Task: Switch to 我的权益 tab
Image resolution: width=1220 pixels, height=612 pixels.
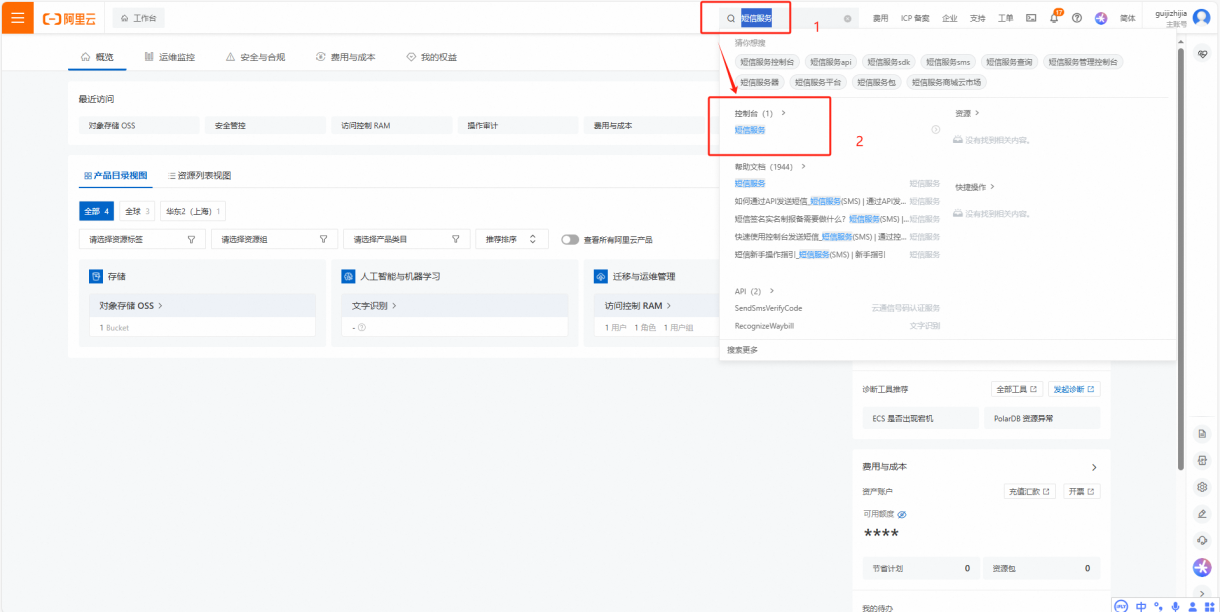Action: (431, 57)
